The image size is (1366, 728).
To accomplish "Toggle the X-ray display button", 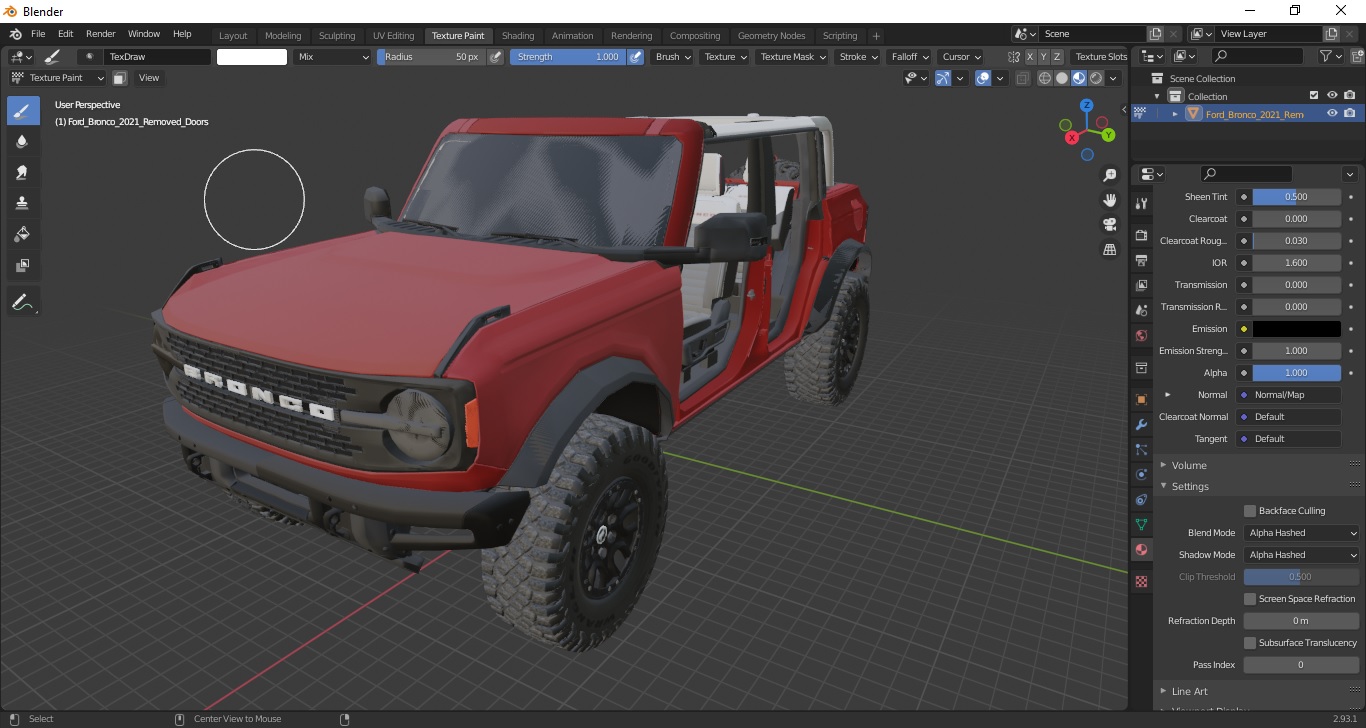I will click(x=1022, y=78).
